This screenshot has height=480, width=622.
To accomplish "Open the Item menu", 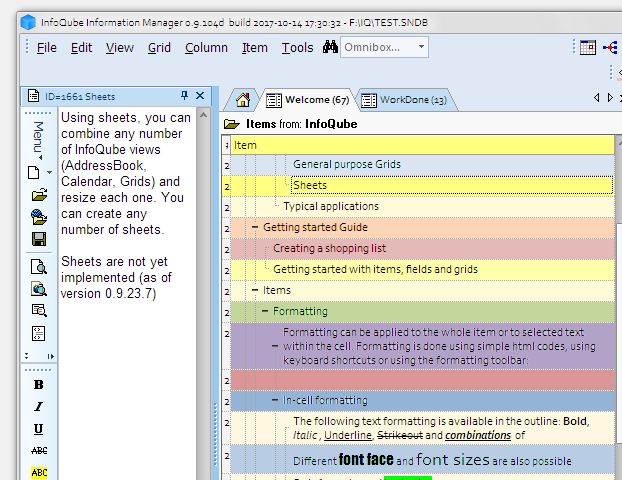I will pos(255,48).
